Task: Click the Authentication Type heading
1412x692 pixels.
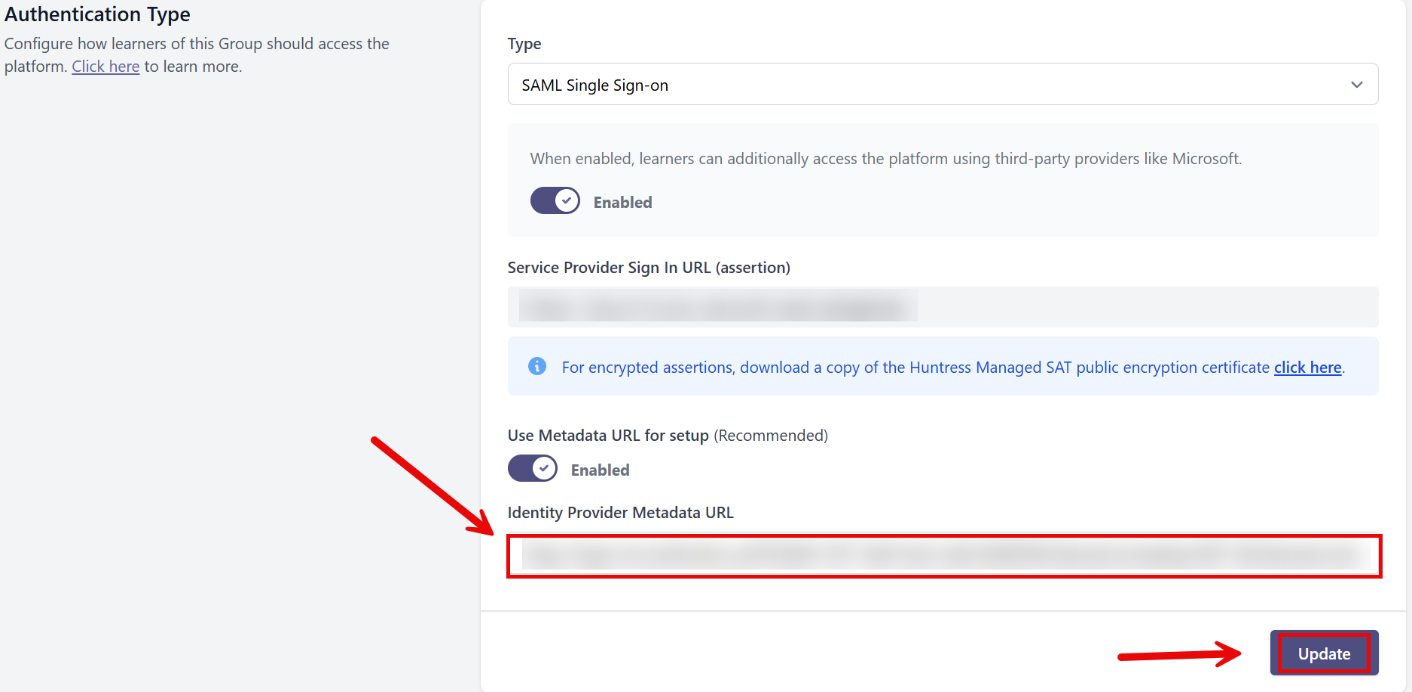Action: 97,15
